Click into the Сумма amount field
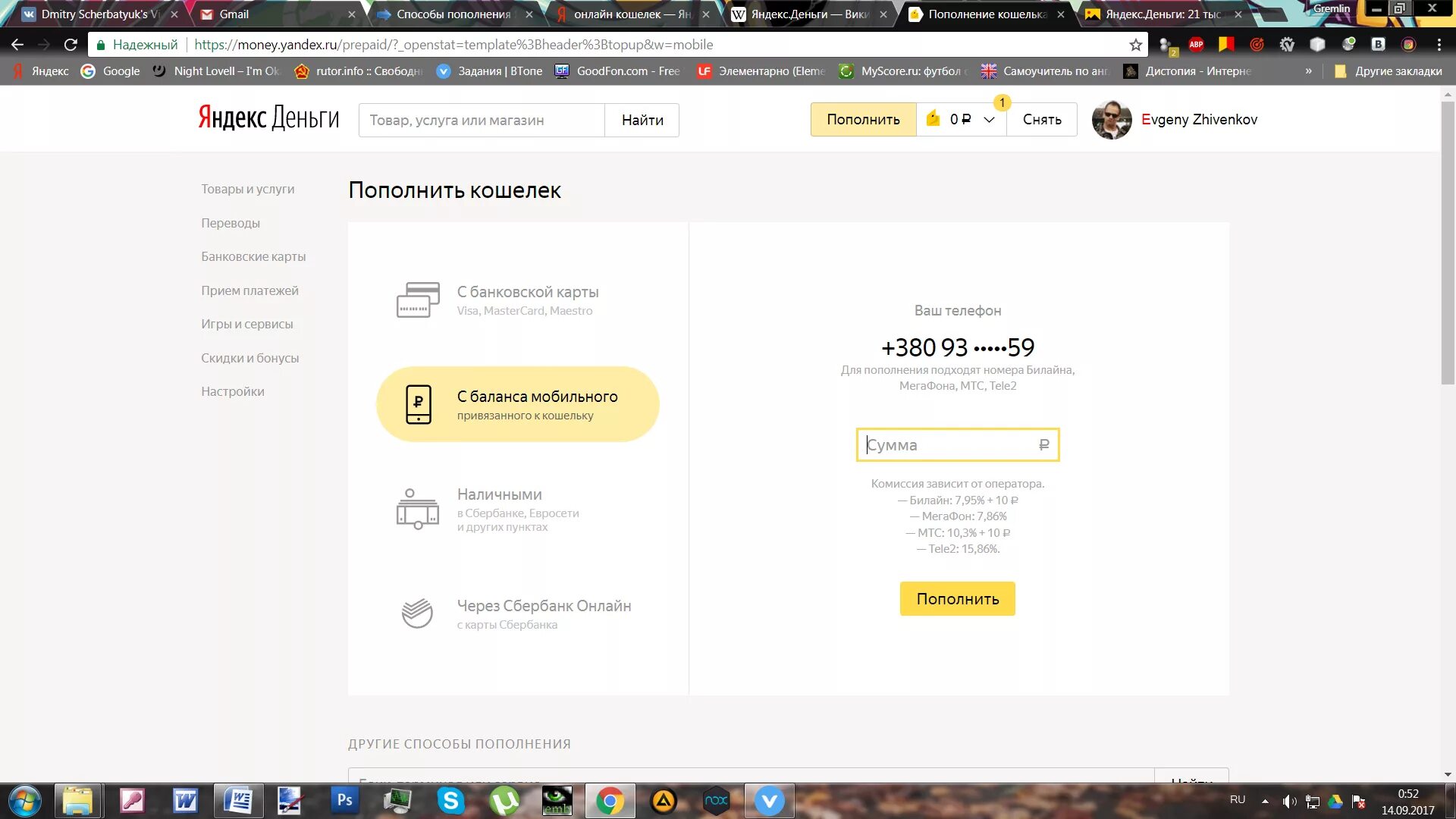 (952, 445)
